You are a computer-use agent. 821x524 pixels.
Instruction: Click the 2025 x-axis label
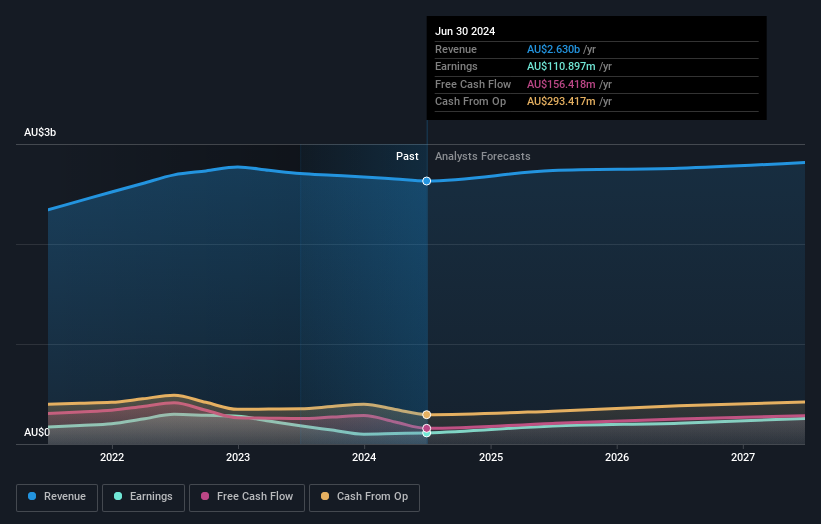click(491, 458)
